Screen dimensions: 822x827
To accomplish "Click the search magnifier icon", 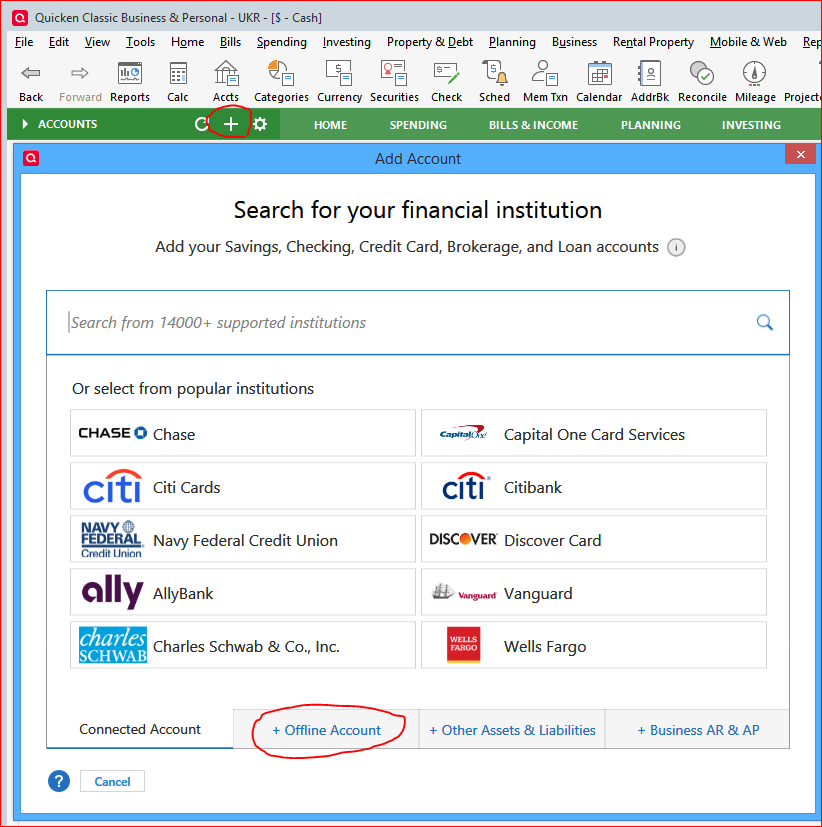I will pos(765,322).
